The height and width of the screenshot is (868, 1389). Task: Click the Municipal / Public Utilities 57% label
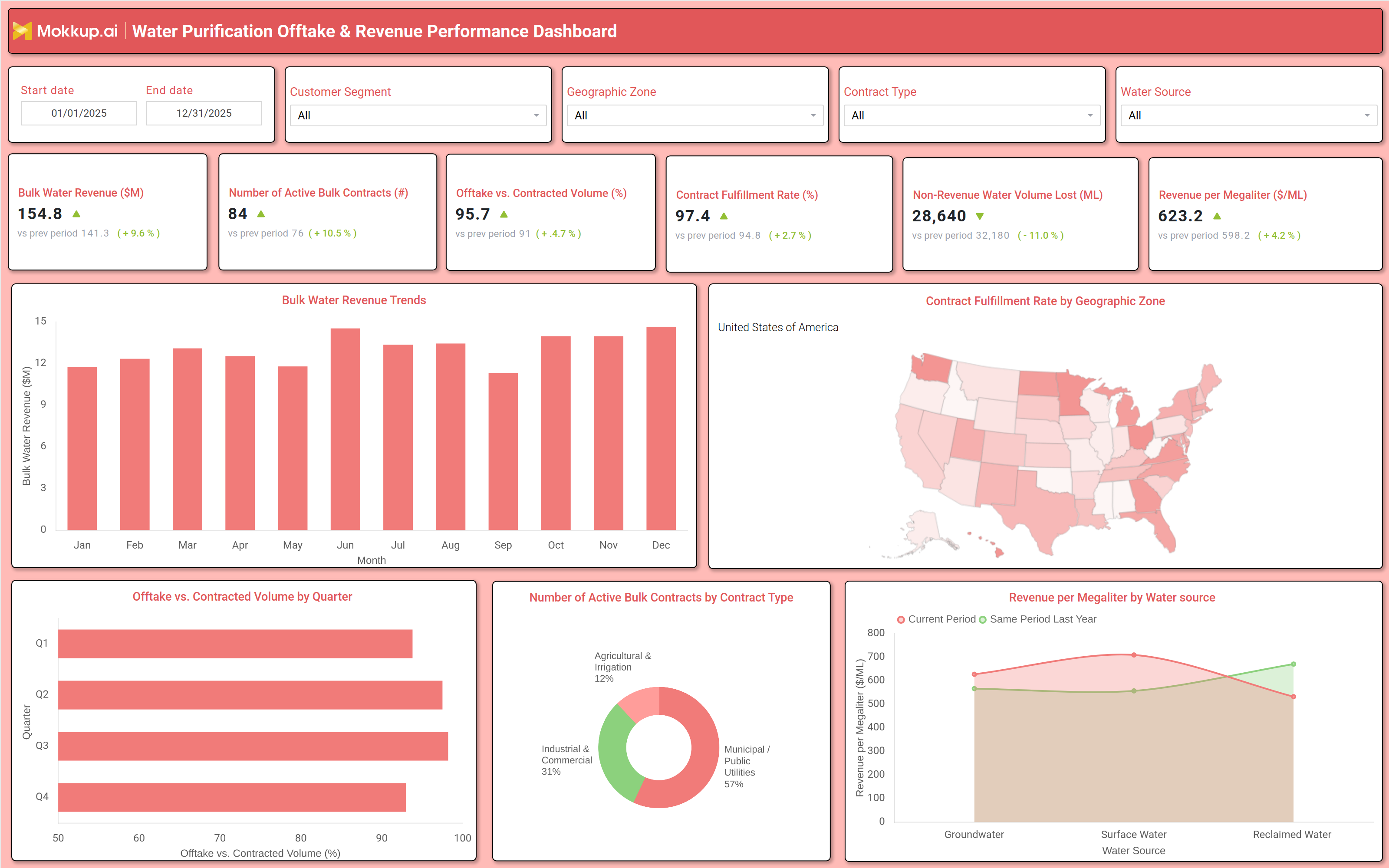pyautogui.click(x=747, y=766)
